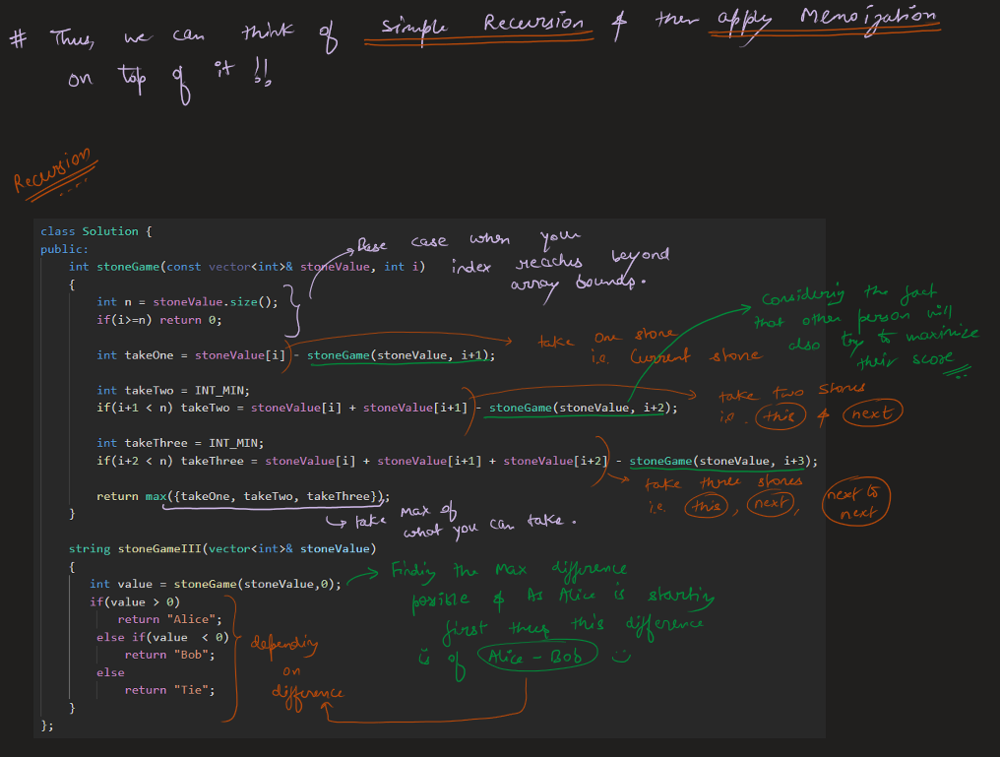The height and width of the screenshot is (757, 1000).
Task: Click the 'int value = stoneGame(stoneValue,0);' line
Action: pyautogui.click(x=215, y=584)
